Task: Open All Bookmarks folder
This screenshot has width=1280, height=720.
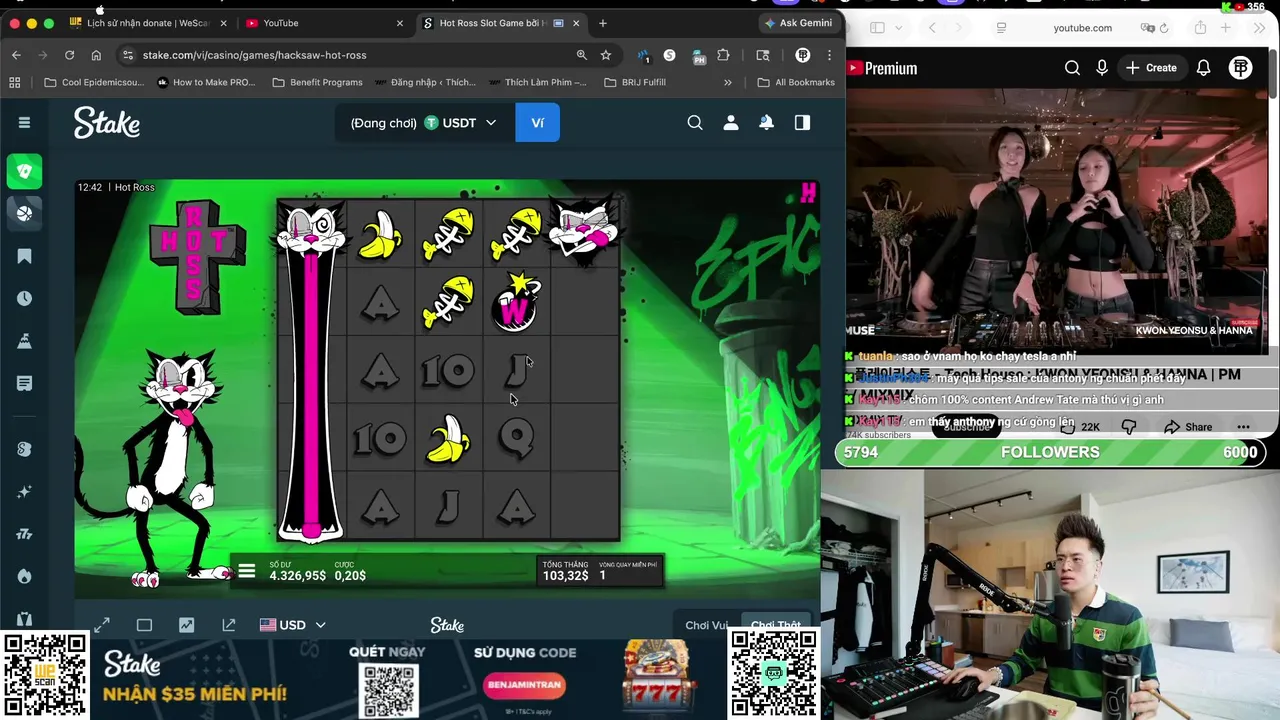Action: point(796,82)
